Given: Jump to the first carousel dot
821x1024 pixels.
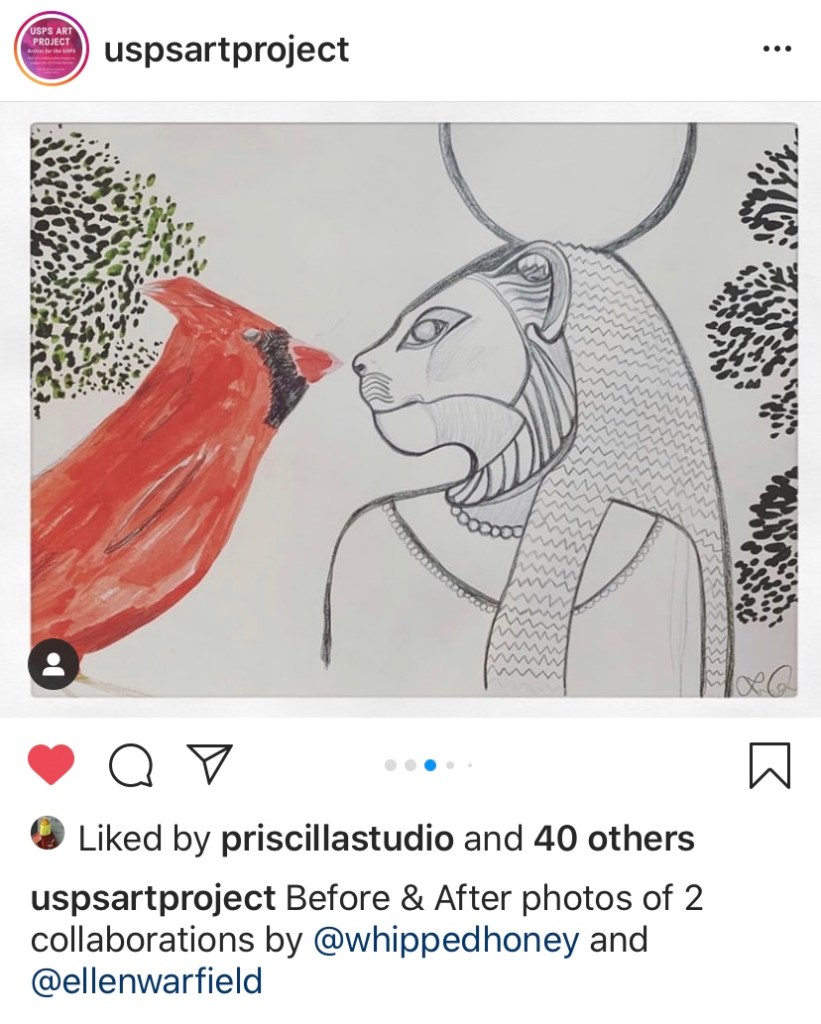Looking at the screenshot, I should (390, 765).
